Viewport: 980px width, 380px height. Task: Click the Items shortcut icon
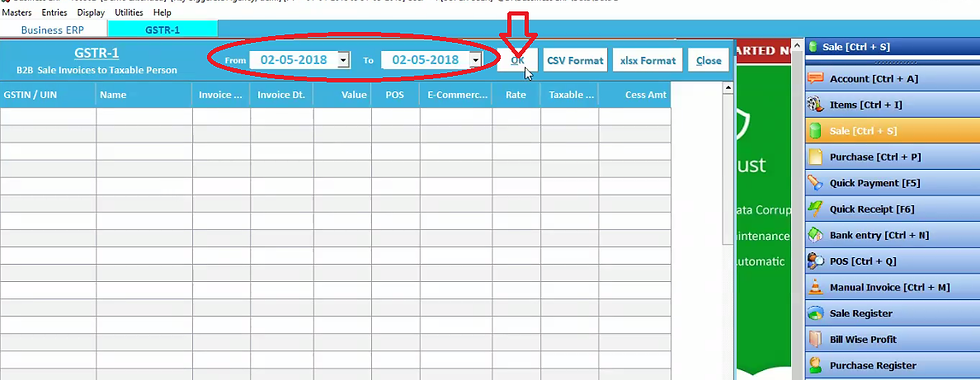[x=815, y=104]
